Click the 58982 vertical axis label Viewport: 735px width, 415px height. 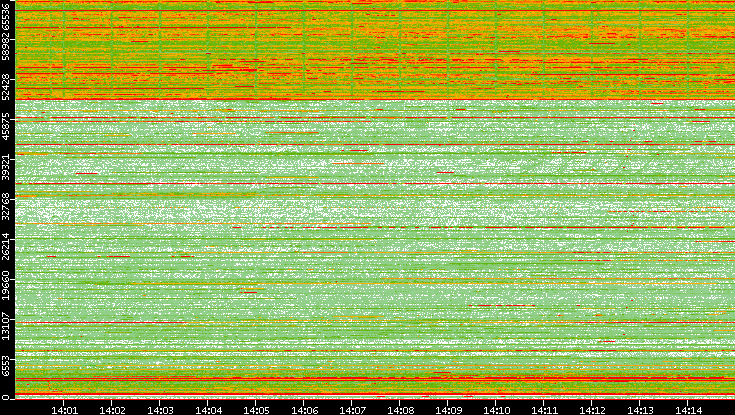pos(6,46)
